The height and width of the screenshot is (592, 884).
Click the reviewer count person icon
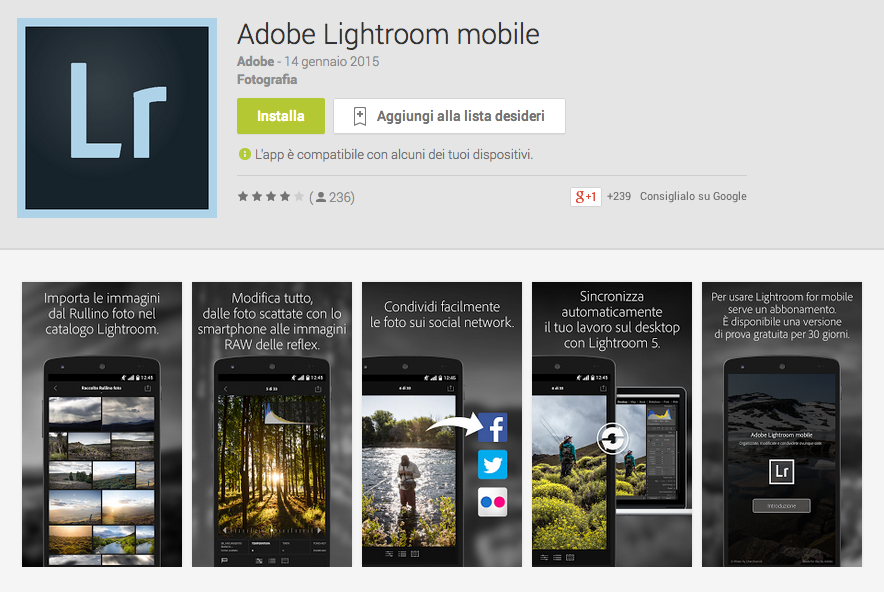(321, 197)
